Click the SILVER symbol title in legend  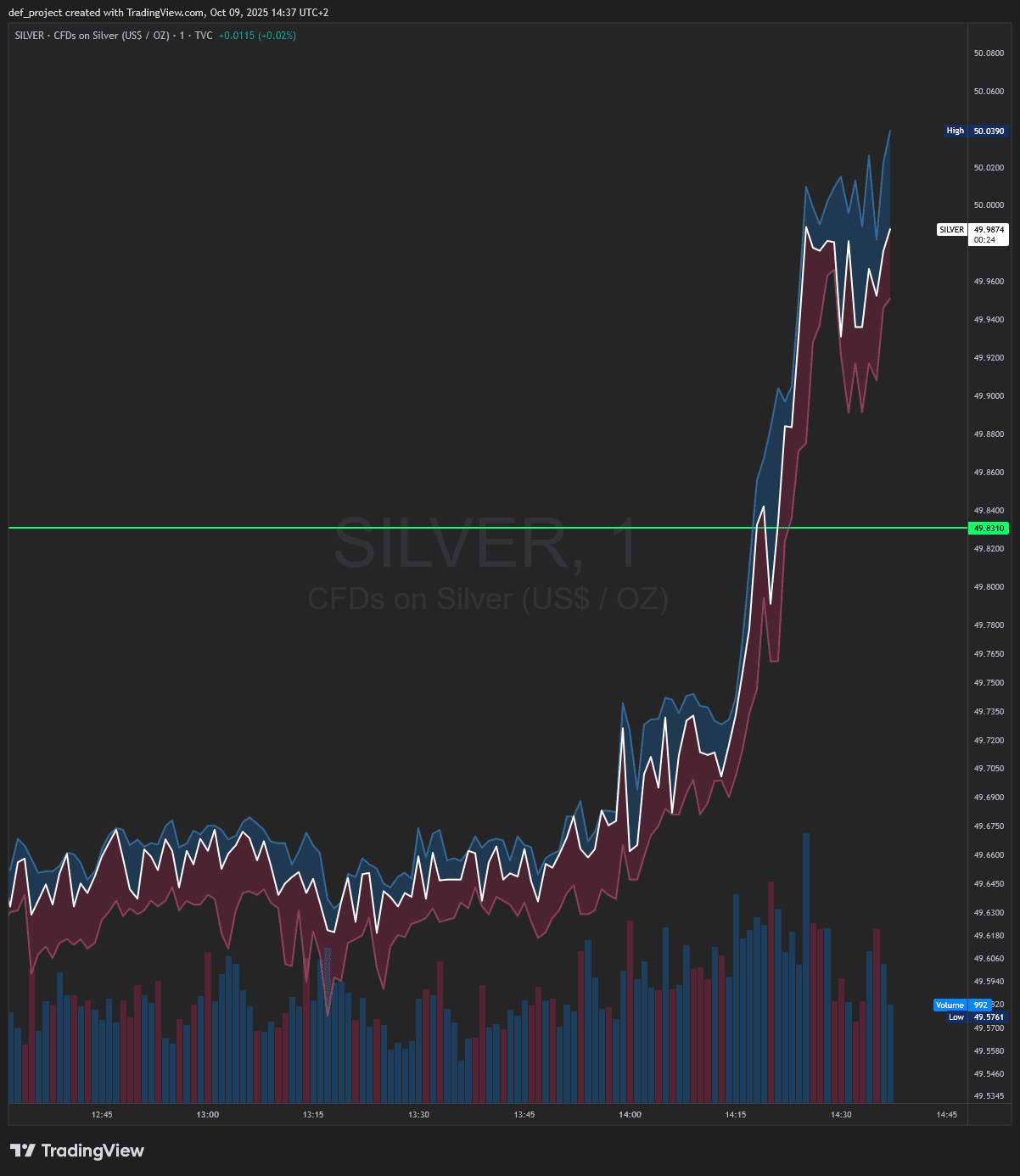pyautogui.click(x=30, y=36)
